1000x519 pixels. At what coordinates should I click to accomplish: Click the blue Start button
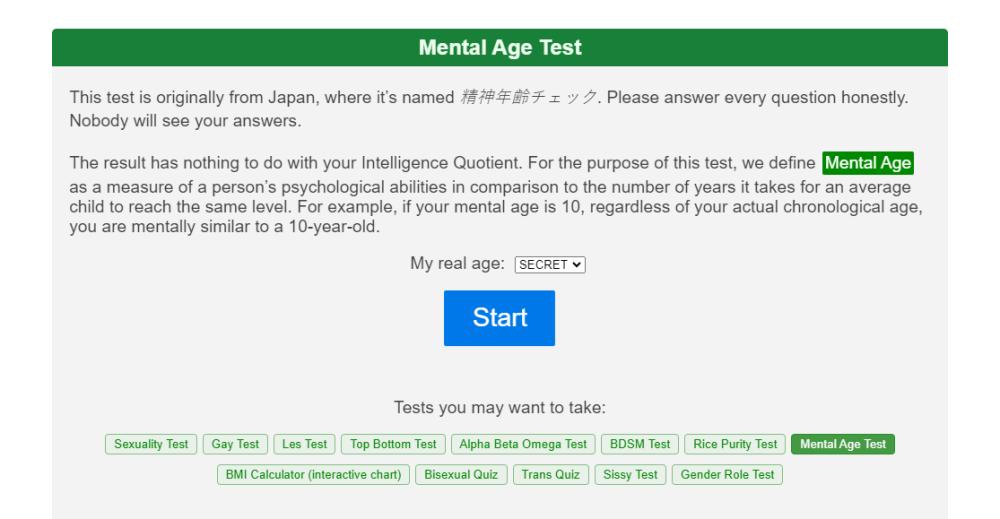499,318
